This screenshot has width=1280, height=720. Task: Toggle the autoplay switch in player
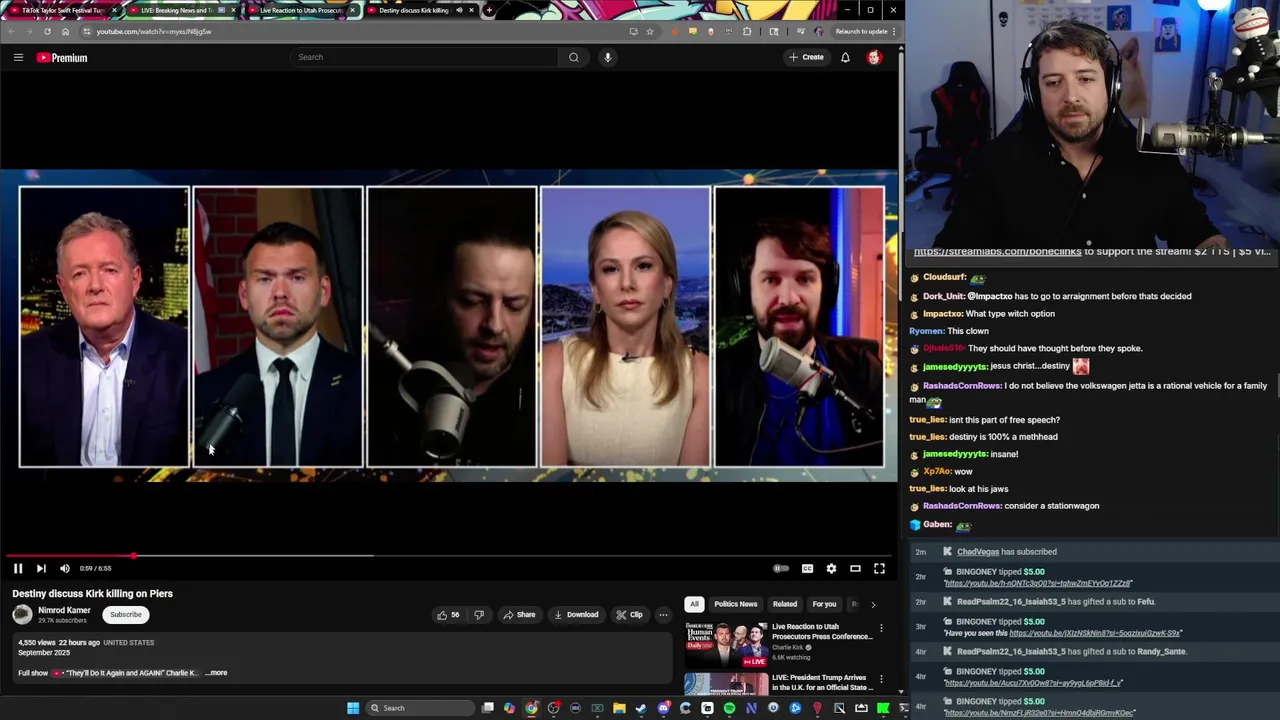(781, 568)
